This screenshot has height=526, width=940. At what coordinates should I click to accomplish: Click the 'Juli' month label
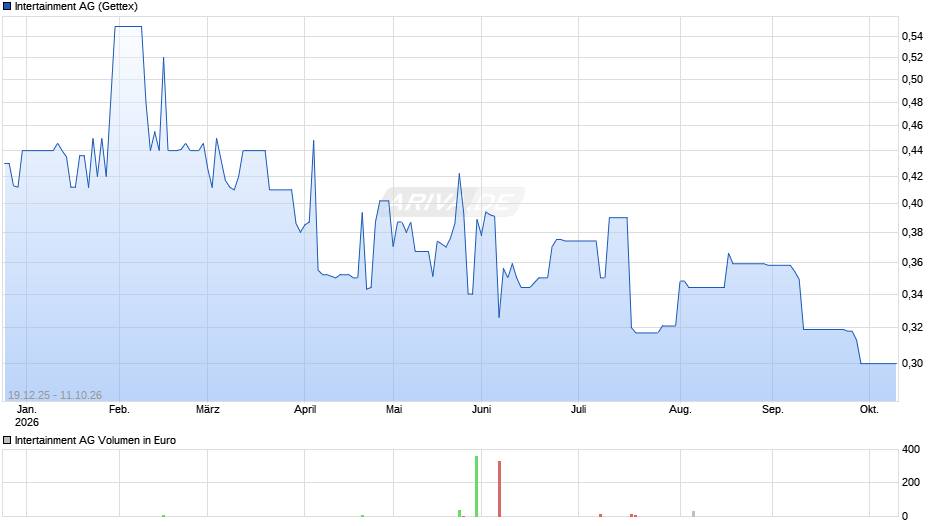(579, 410)
